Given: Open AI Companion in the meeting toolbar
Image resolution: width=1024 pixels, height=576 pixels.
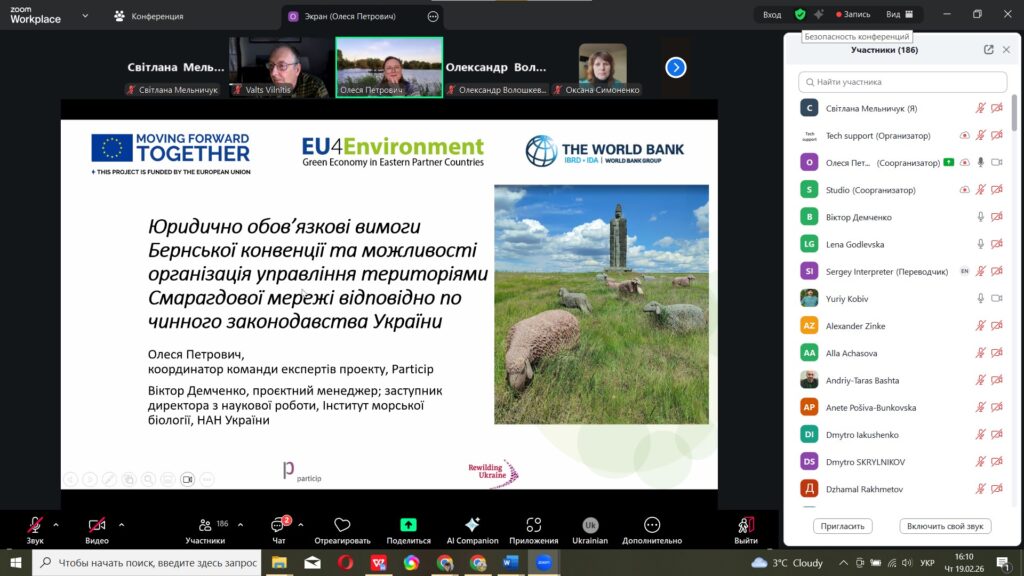Looking at the screenshot, I should (x=472, y=526).
